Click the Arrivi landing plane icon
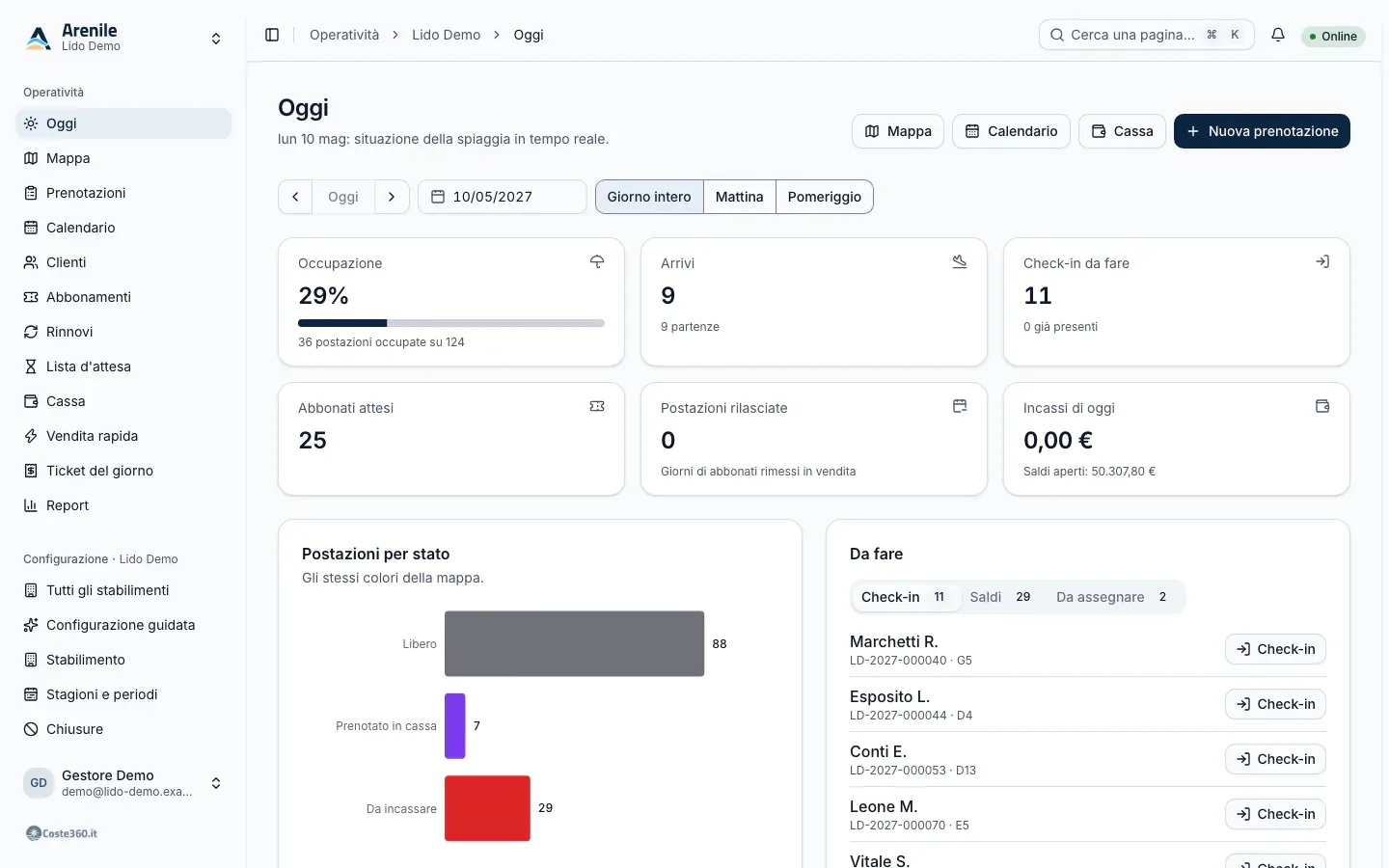 point(960,262)
